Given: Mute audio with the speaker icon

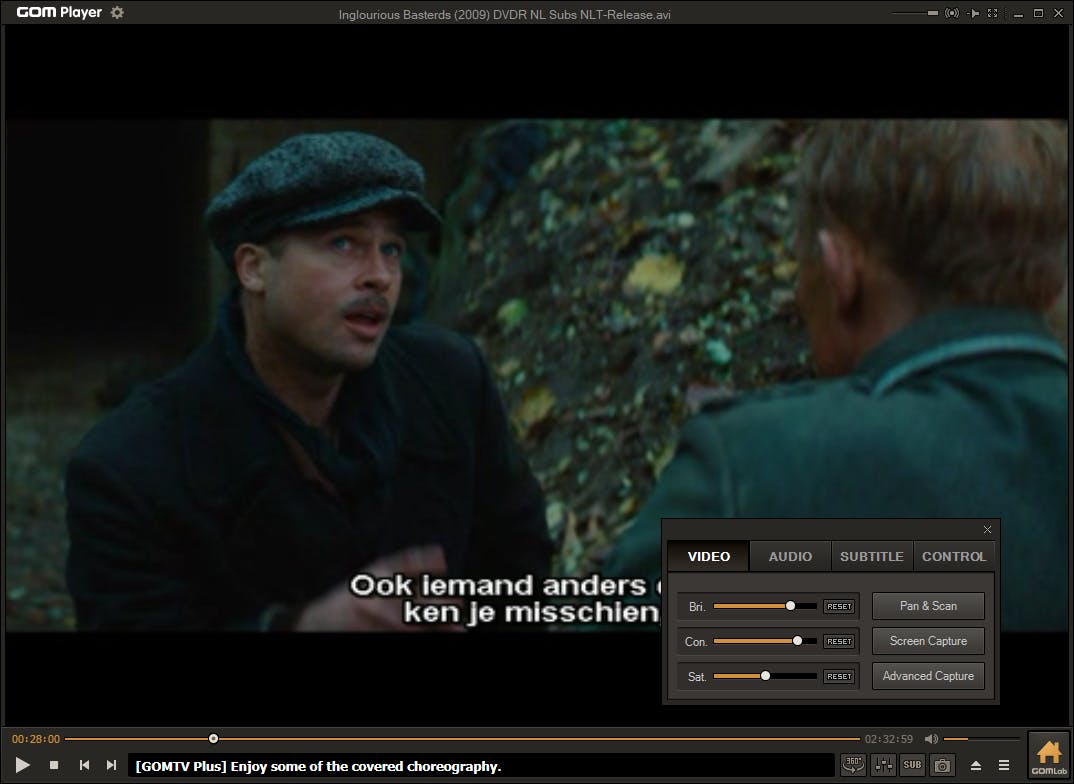Looking at the screenshot, I should [931, 739].
